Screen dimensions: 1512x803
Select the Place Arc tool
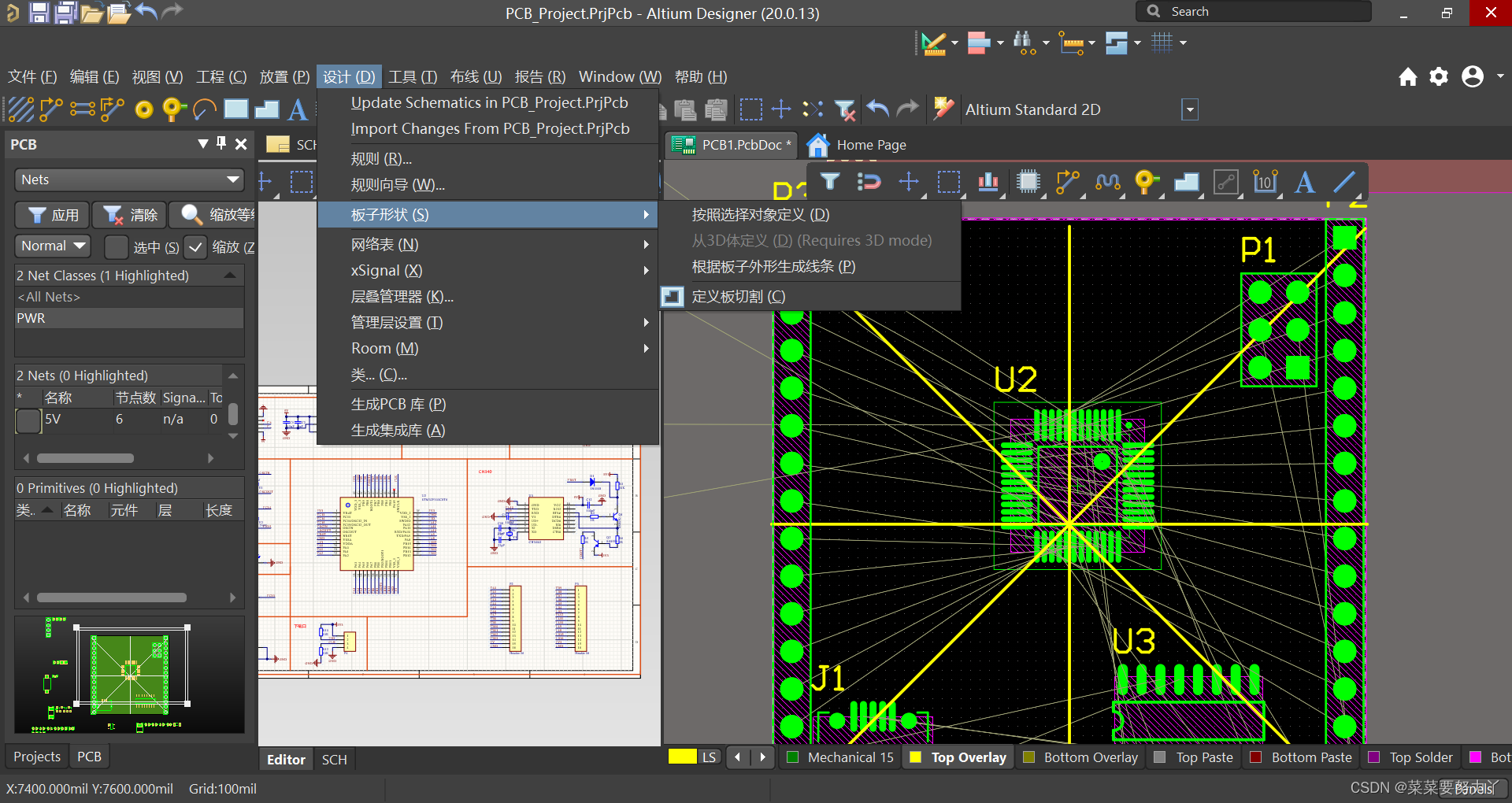[x=205, y=109]
